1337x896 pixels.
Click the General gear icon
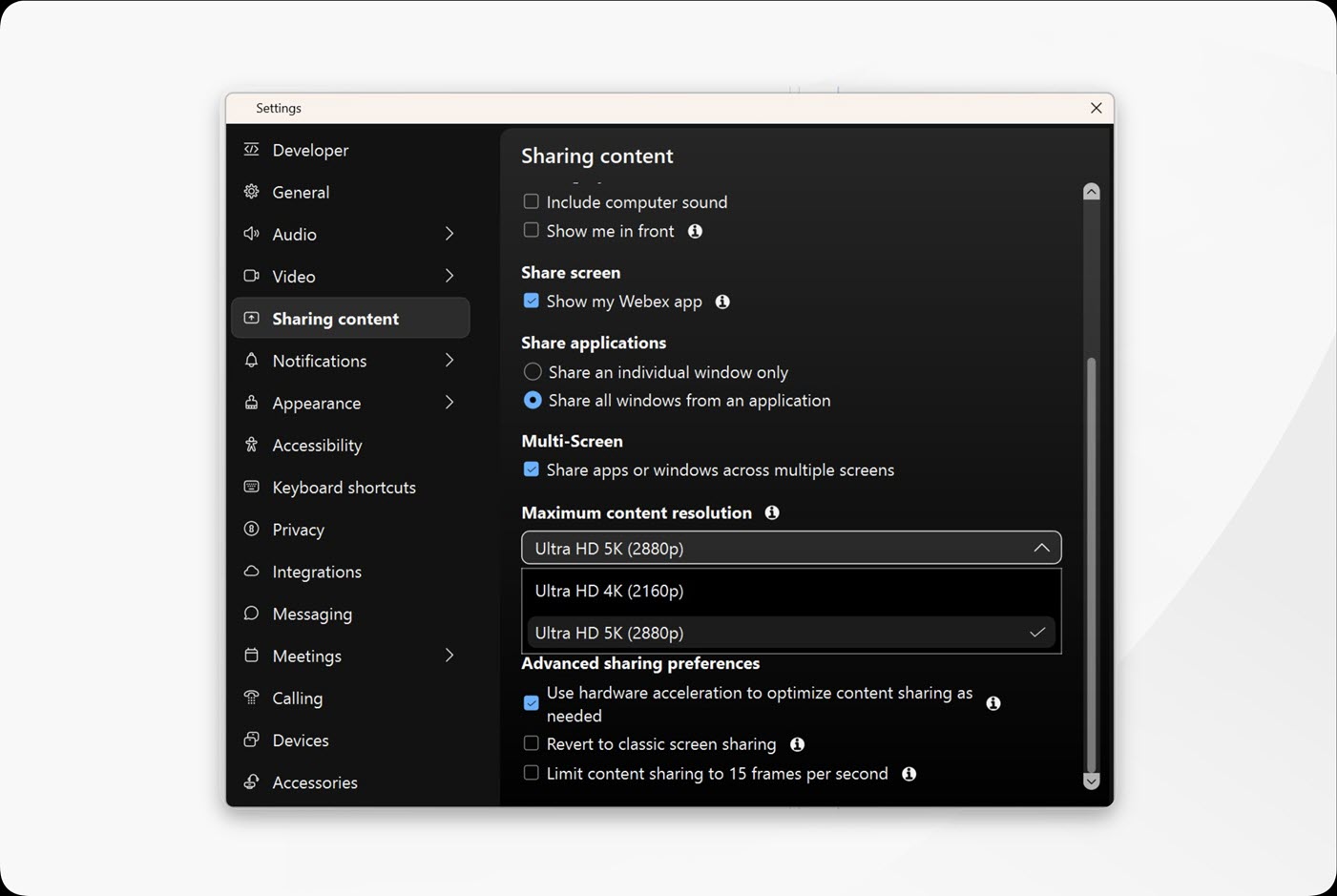coord(251,192)
